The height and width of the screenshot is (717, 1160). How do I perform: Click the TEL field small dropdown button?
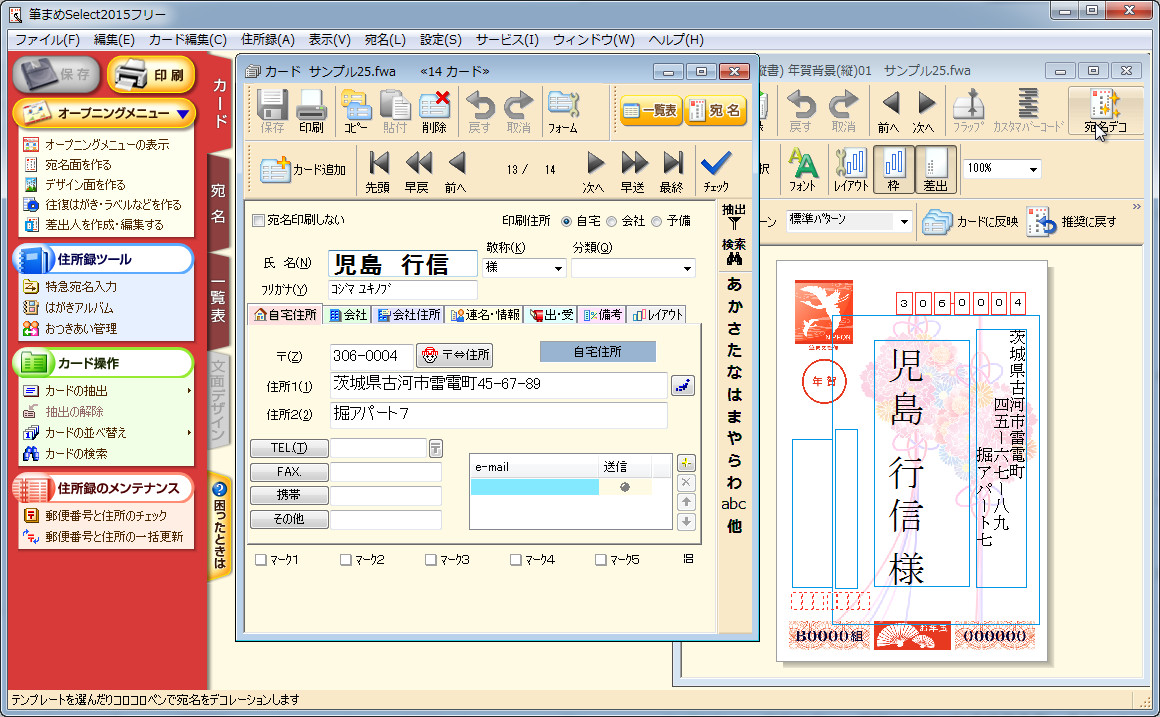tap(436, 448)
